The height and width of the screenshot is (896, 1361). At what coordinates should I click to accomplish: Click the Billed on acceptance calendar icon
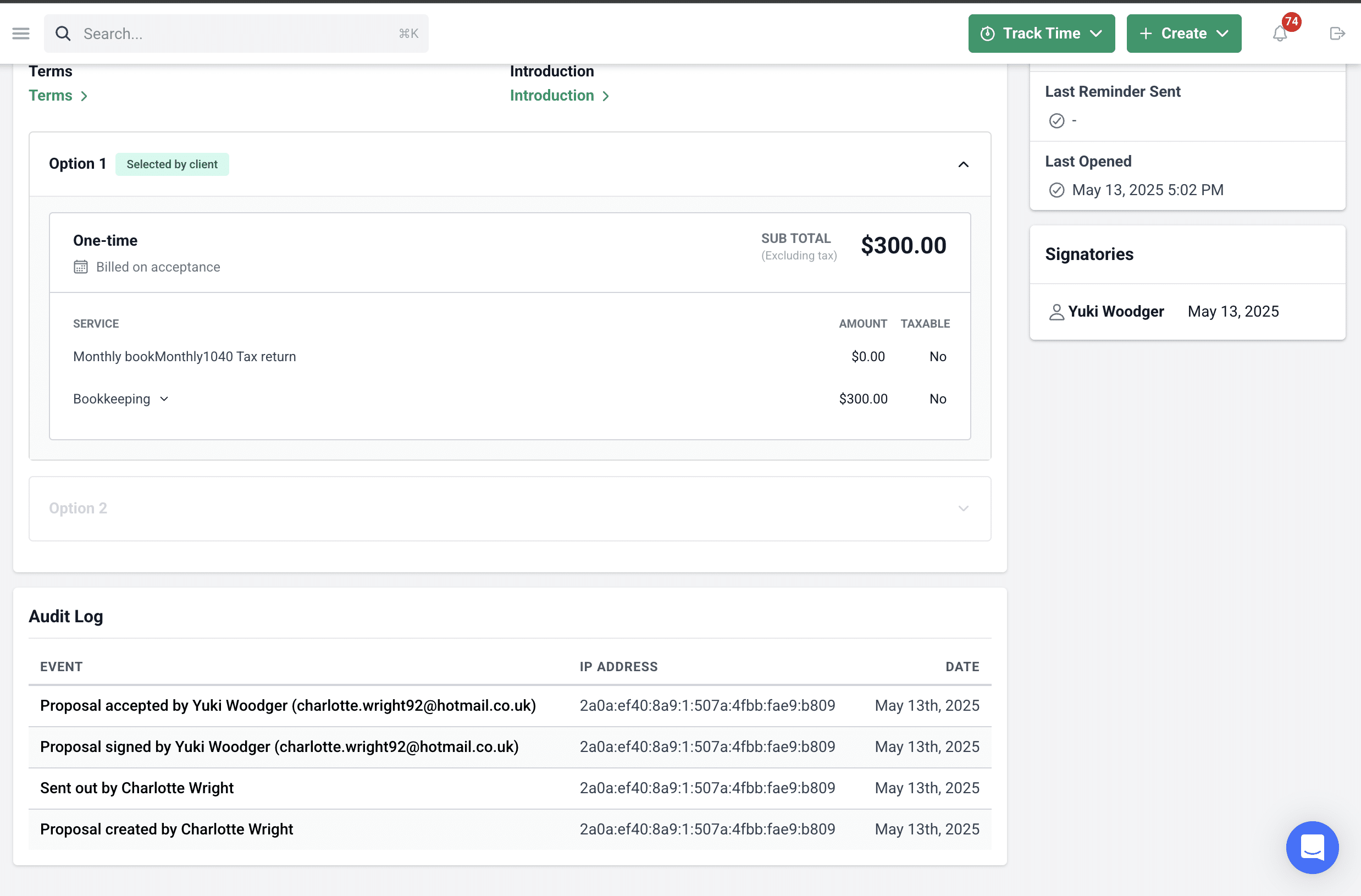point(81,267)
